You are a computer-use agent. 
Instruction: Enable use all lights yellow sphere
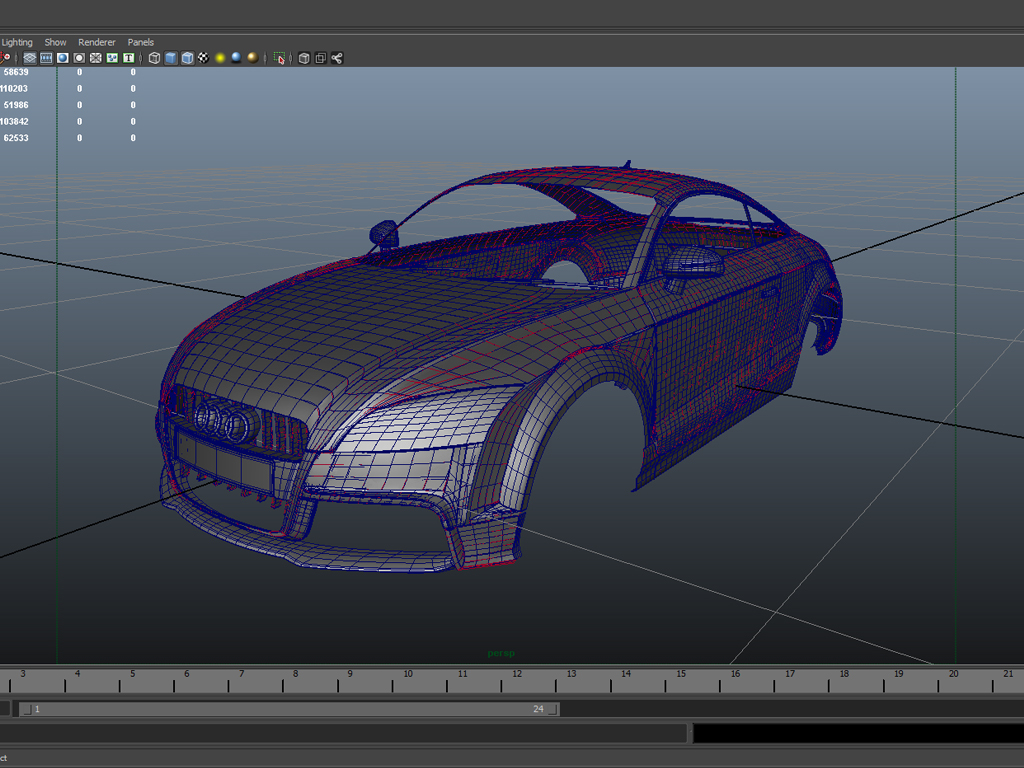point(220,58)
